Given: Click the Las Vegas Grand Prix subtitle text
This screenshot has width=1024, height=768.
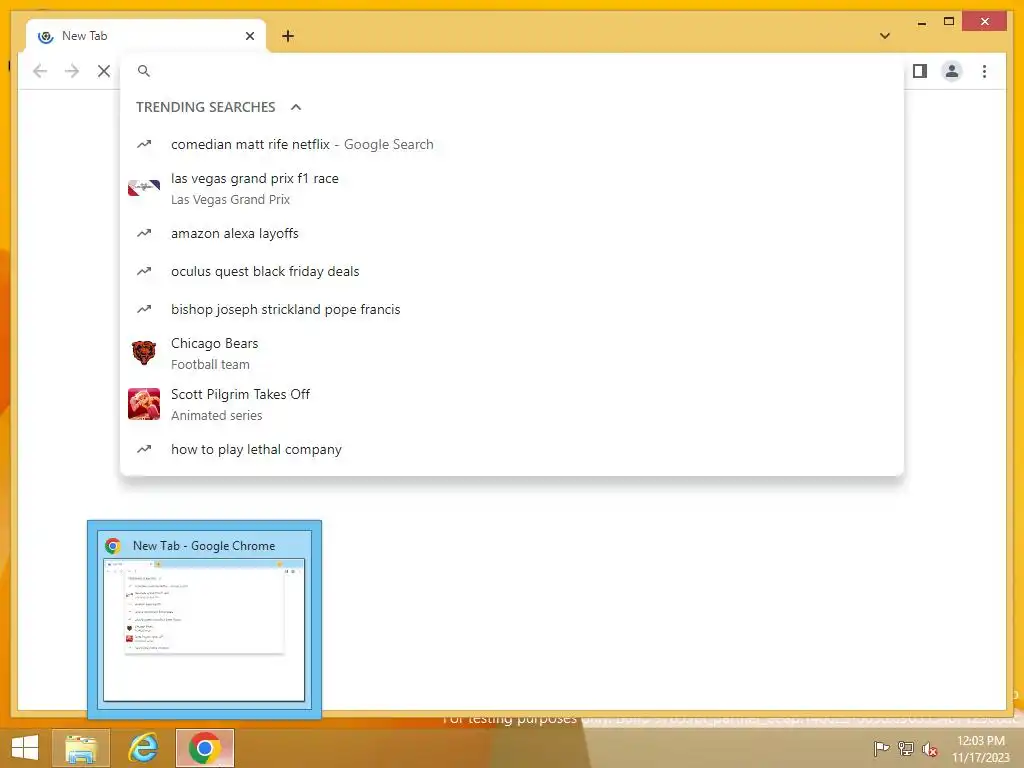Looking at the screenshot, I should 231,200.
